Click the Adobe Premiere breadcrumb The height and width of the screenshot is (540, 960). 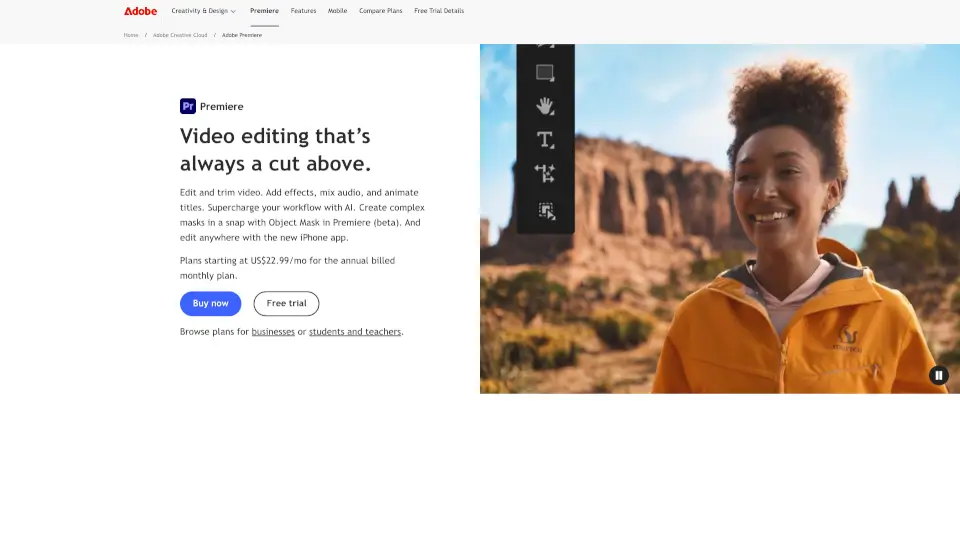(242, 35)
